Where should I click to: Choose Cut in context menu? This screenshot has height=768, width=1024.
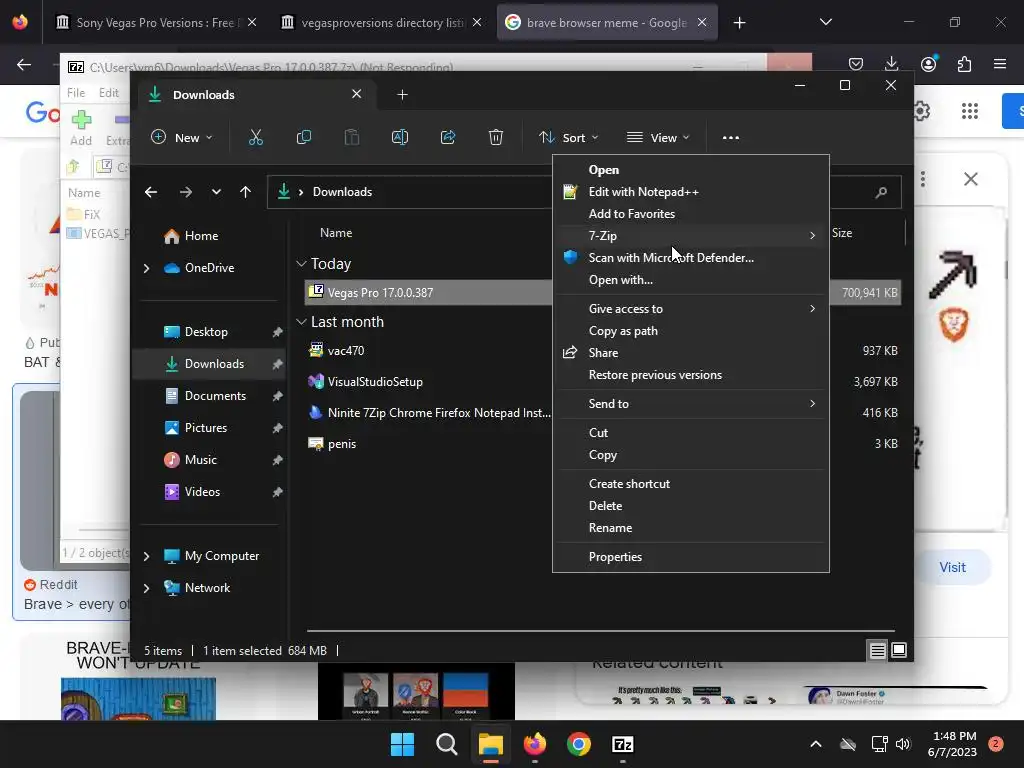[691, 433]
